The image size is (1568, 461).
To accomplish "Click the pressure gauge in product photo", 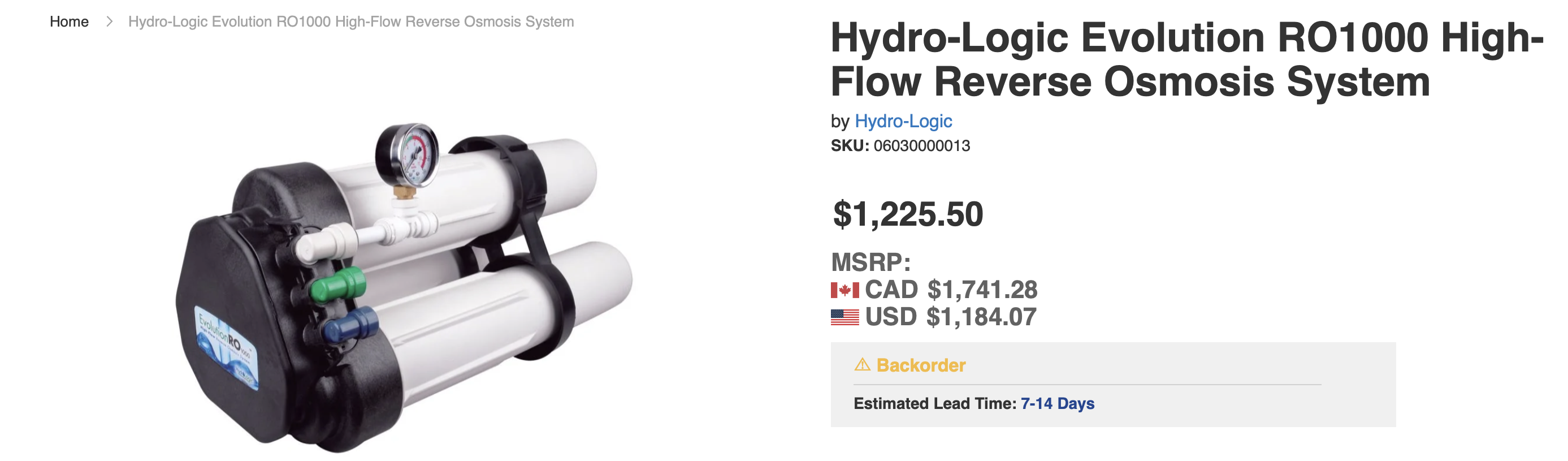I will (x=407, y=154).
